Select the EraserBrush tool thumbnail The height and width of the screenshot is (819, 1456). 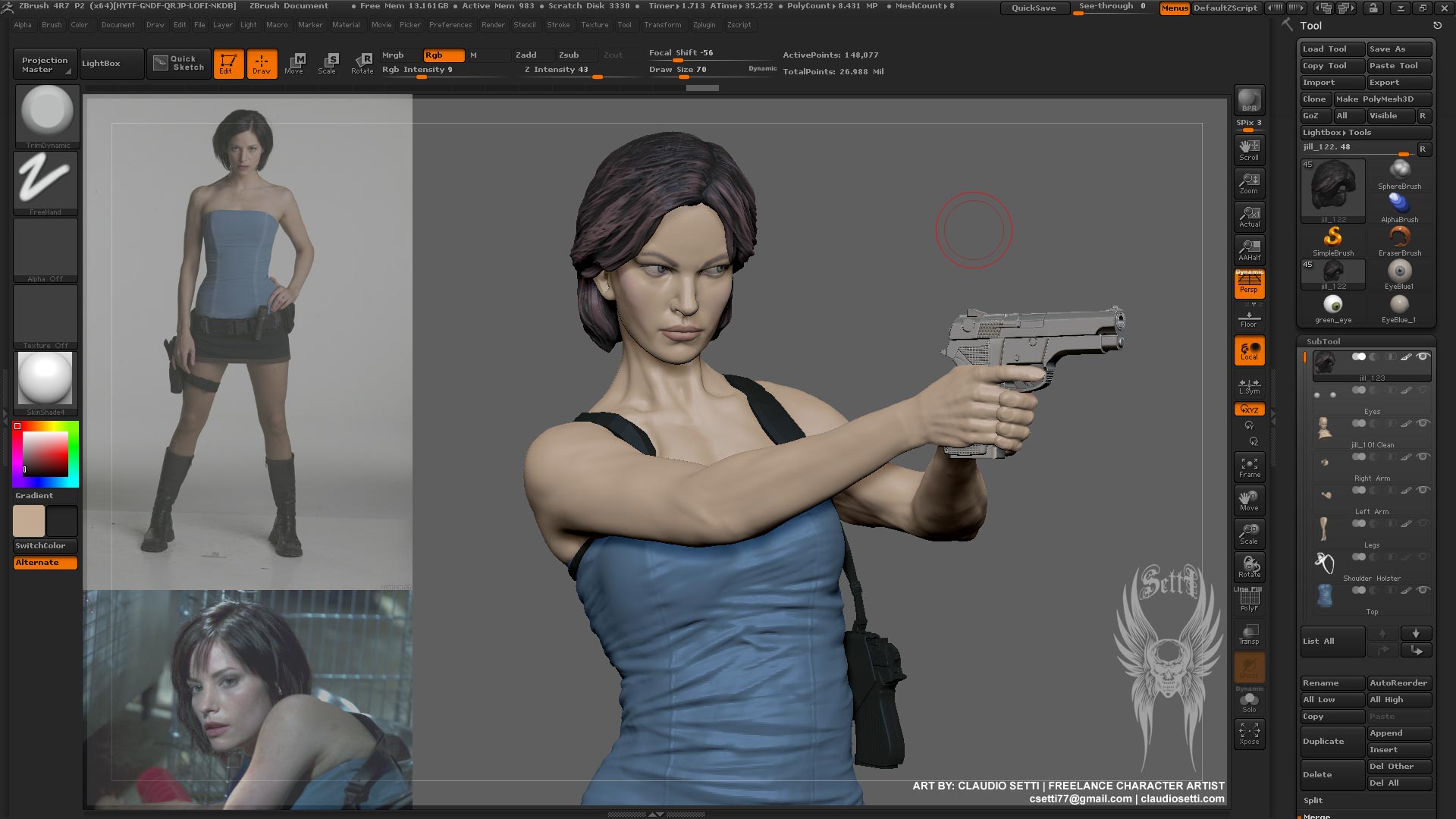pyautogui.click(x=1399, y=241)
